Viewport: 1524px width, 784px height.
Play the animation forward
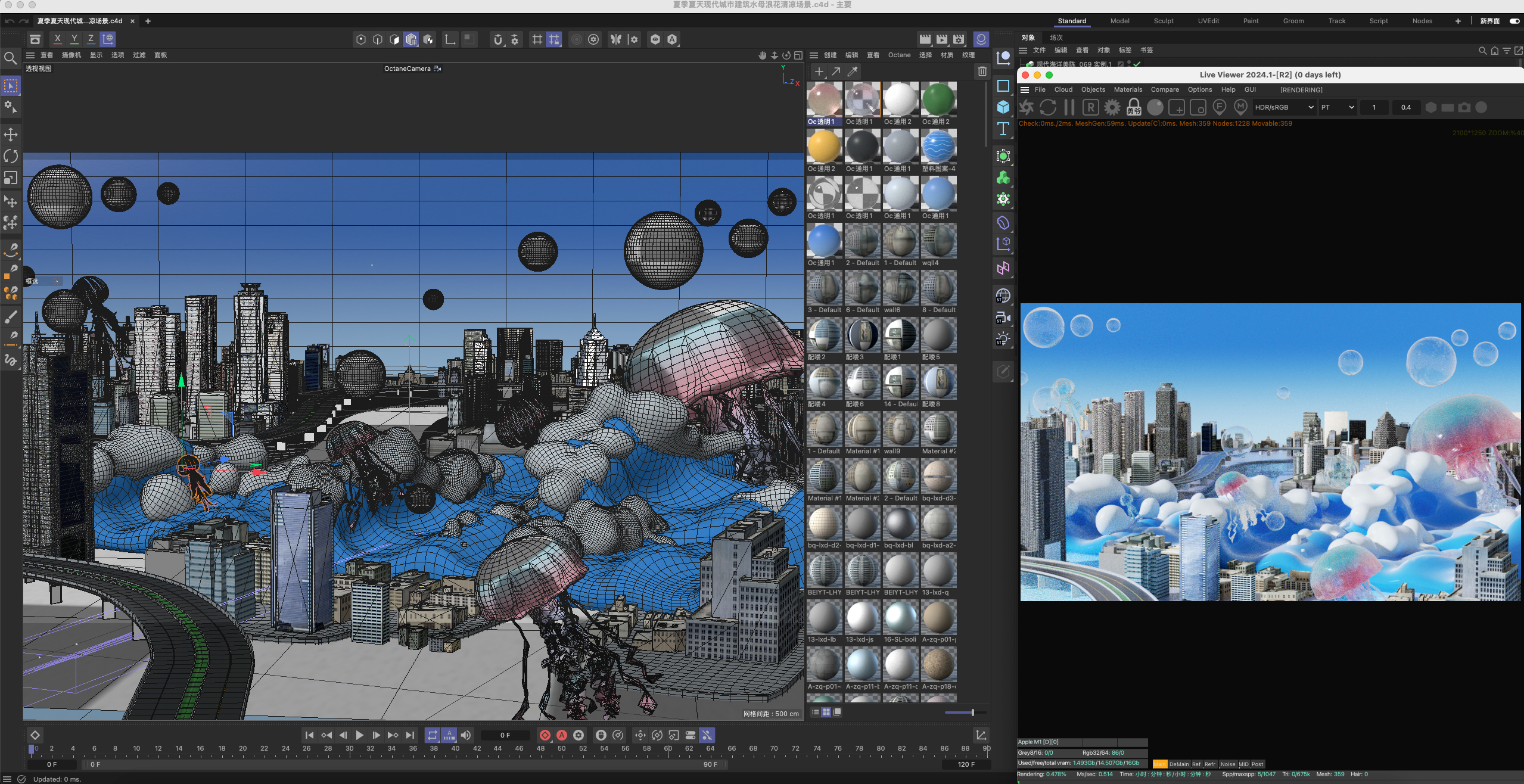click(x=359, y=735)
